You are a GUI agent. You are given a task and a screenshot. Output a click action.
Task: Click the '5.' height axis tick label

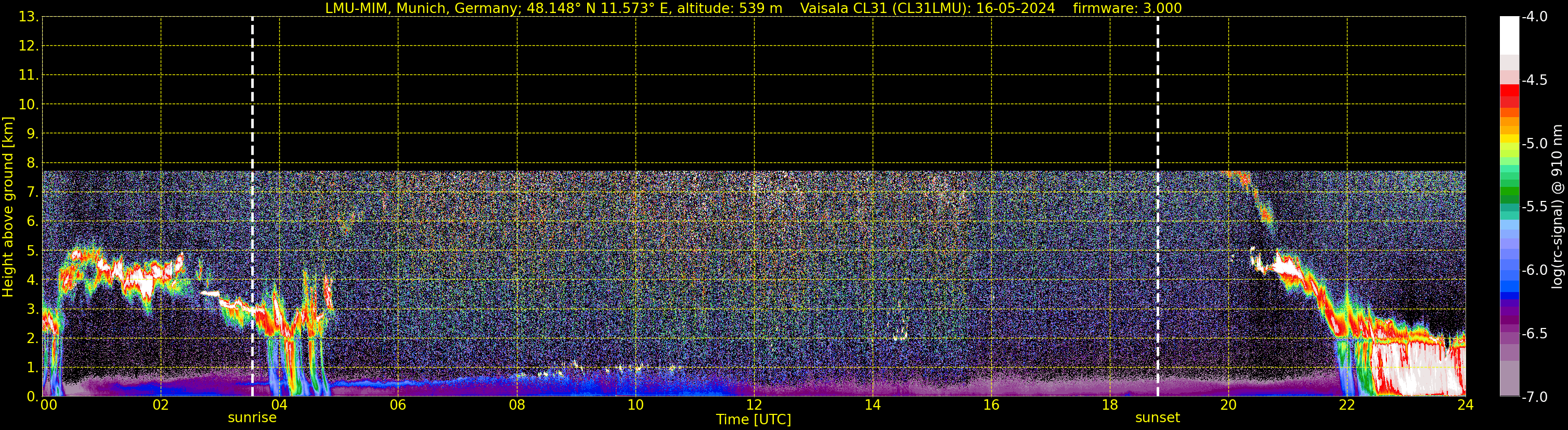tap(32, 251)
